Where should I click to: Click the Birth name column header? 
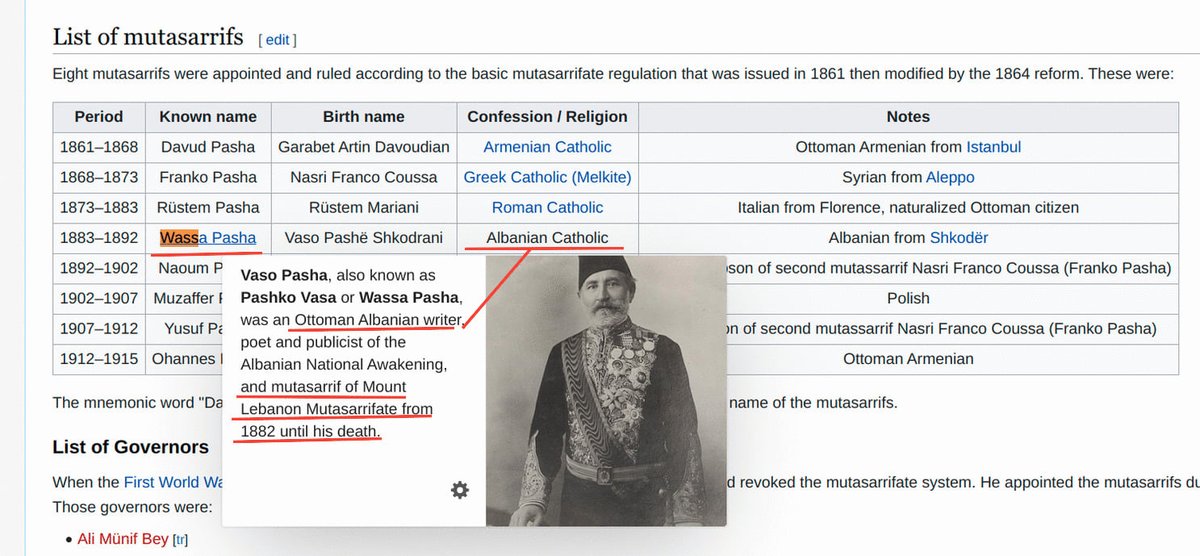364,116
